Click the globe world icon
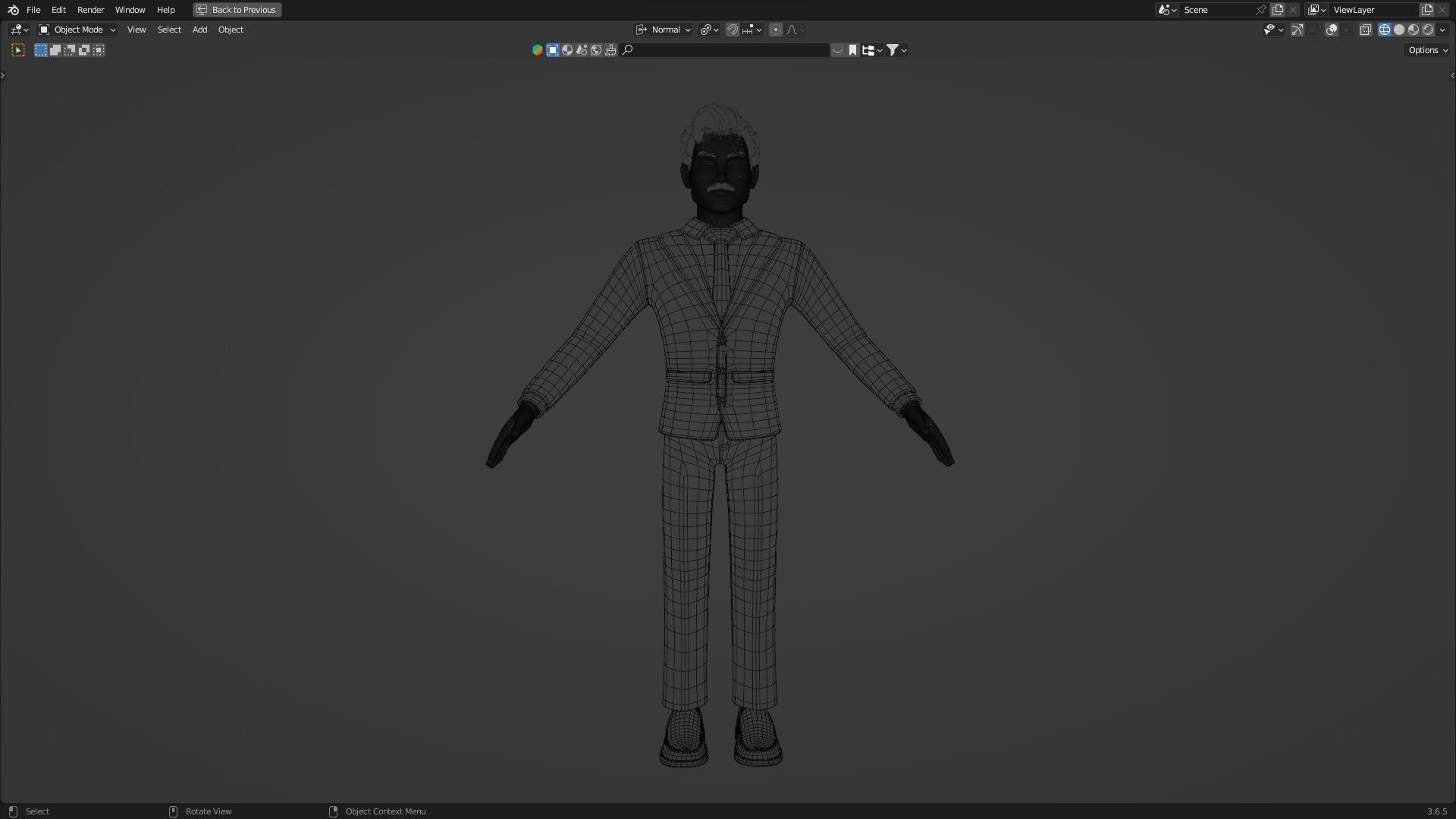This screenshot has width=1456, height=819. click(x=596, y=50)
